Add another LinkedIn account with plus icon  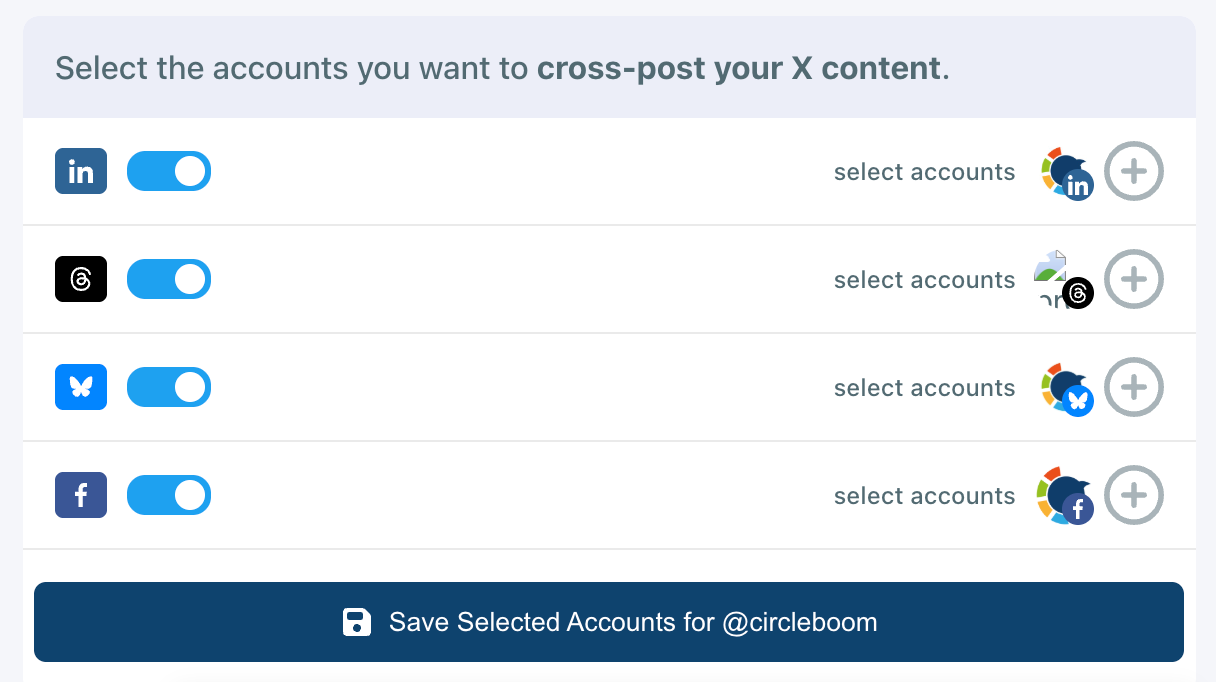pos(1133,171)
